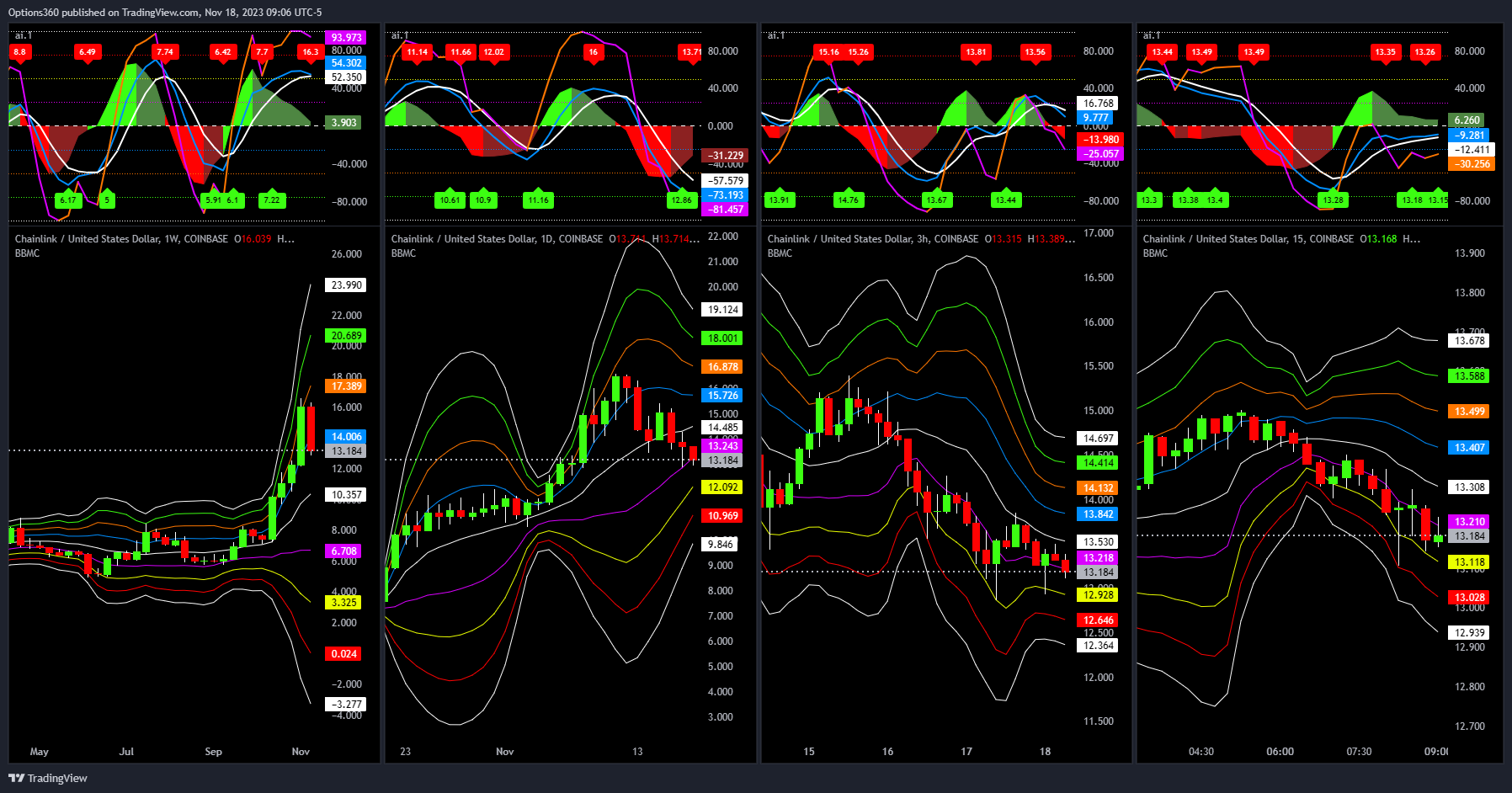Viewport: 1512px width, 793px height.
Task: Click the red 16 signal marker
Action: click(x=594, y=52)
